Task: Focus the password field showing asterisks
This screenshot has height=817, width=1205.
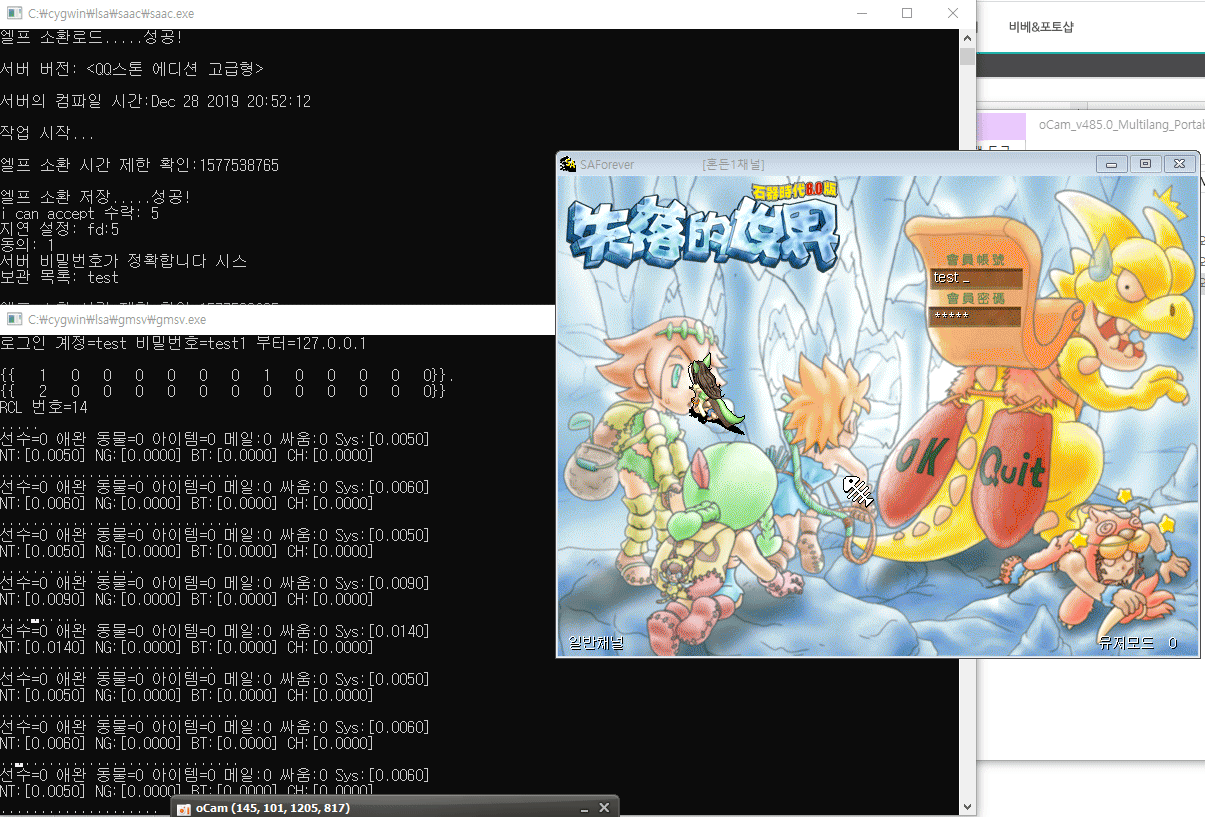Action: pyautogui.click(x=976, y=317)
